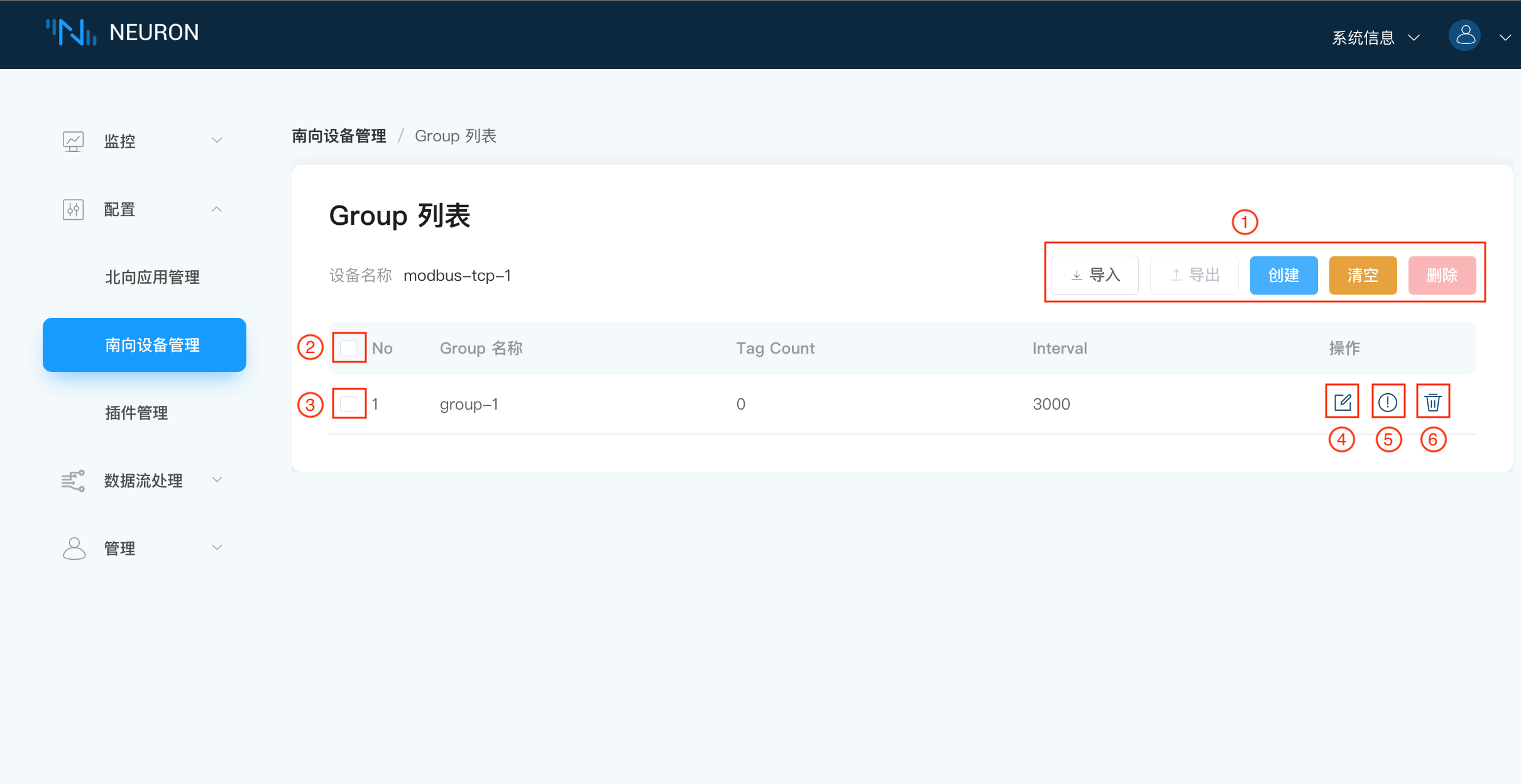Click the monitoring screen icon in the sidebar
The width and height of the screenshot is (1521, 784).
[x=73, y=141]
